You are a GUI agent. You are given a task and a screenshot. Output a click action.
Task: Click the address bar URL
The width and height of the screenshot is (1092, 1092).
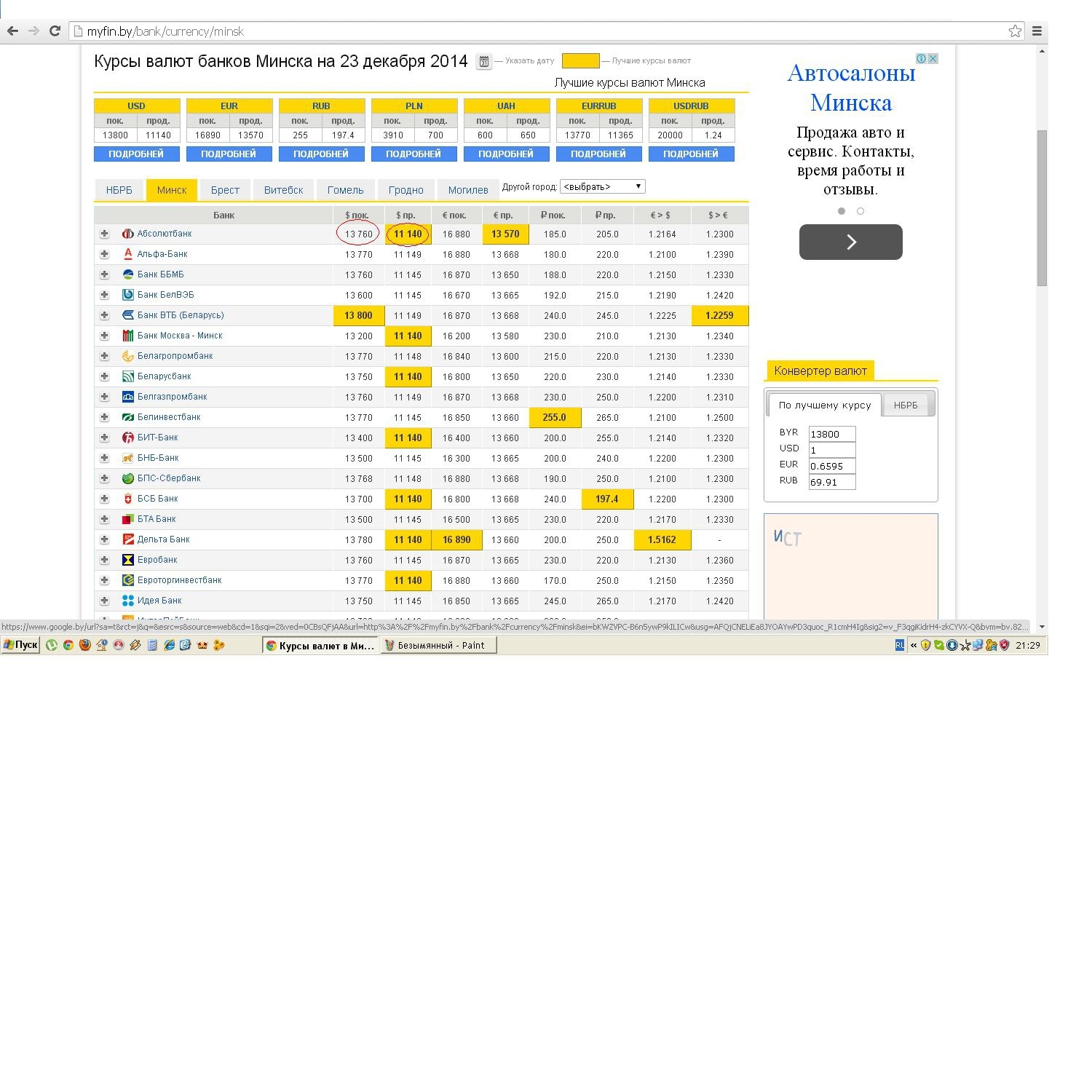coord(165,31)
